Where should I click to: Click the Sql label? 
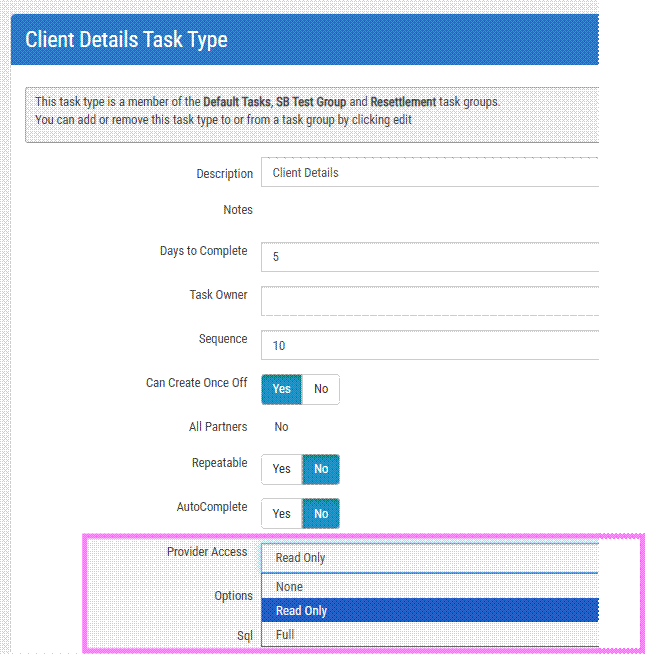click(x=245, y=636)
